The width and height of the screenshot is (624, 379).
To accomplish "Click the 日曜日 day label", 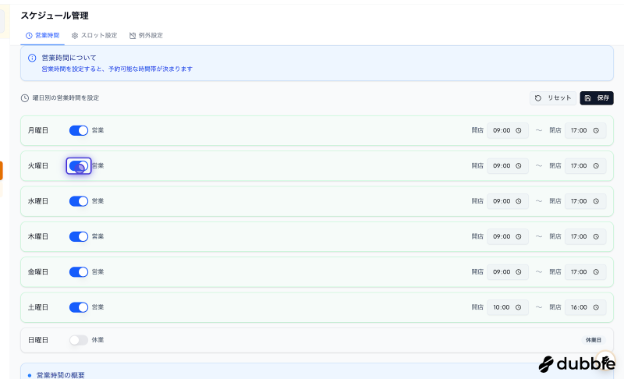I will point(38,340).
